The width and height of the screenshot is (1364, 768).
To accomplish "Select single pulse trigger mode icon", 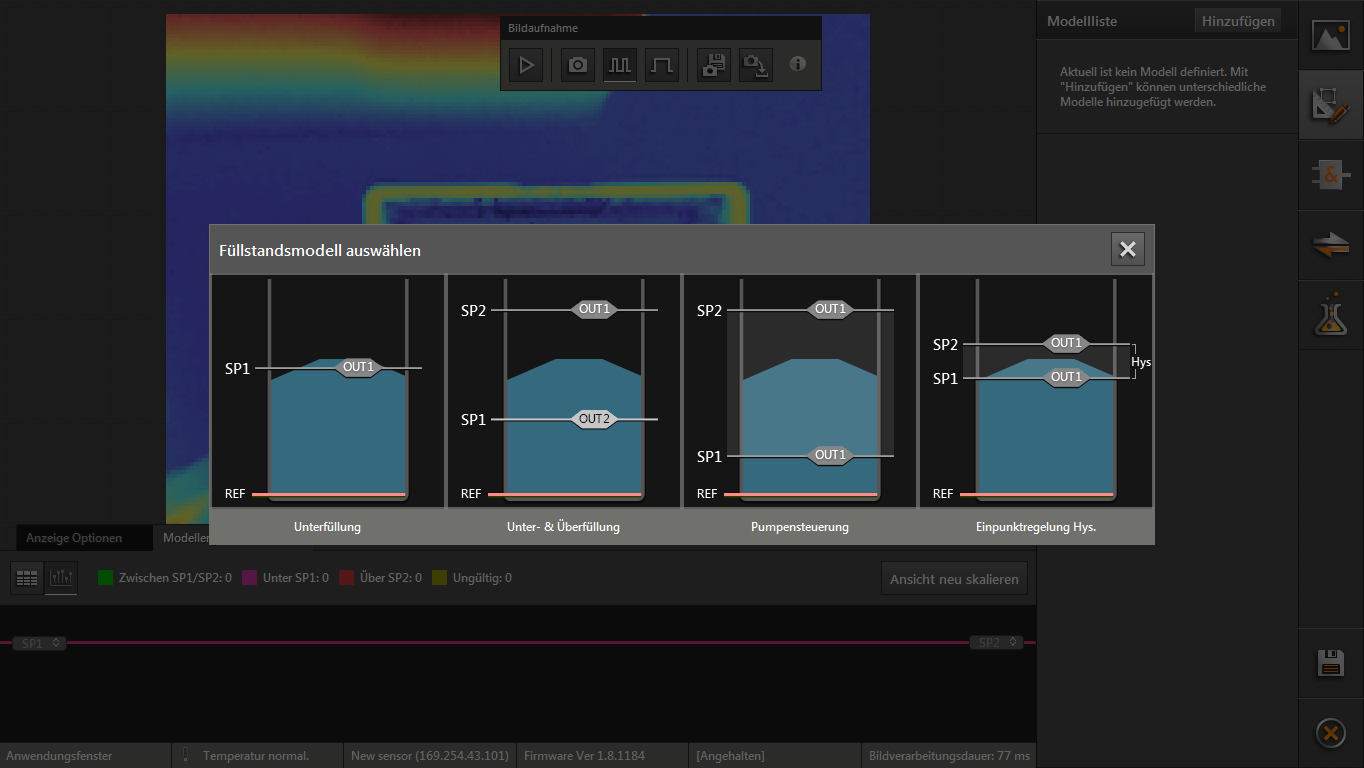I will 662,66.
